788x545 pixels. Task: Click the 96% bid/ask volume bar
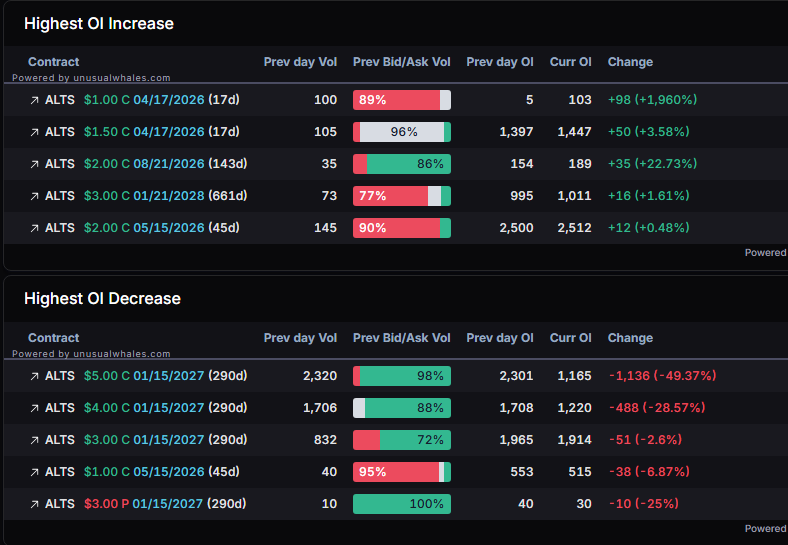(x=402, y=132)
